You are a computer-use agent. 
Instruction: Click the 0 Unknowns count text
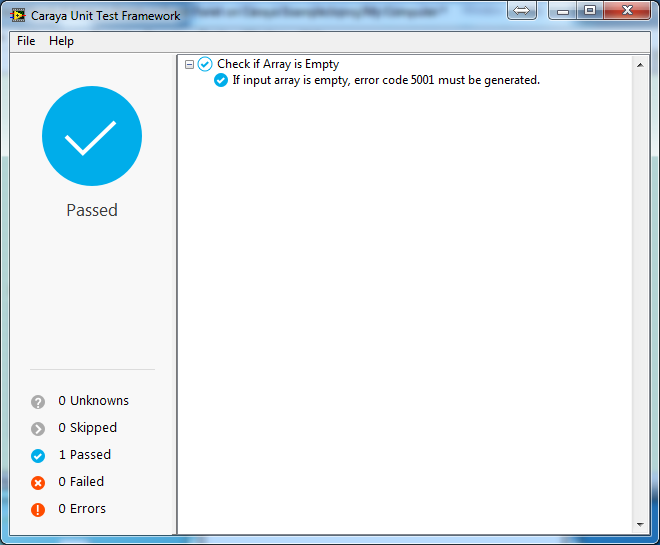point(93,401)
